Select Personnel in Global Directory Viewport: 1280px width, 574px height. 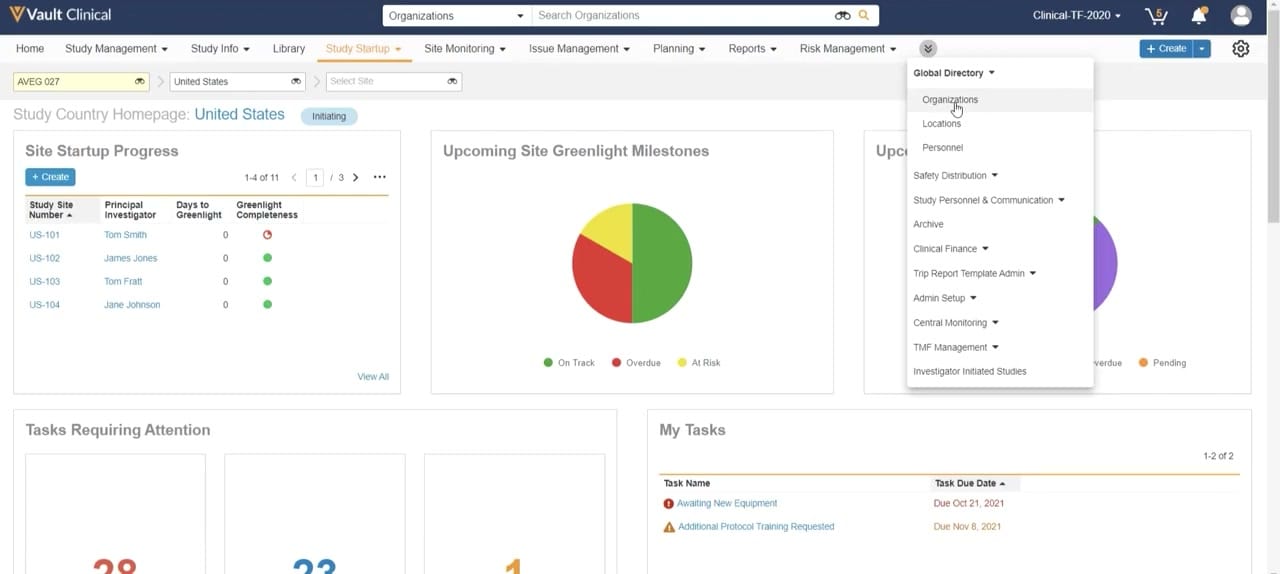click(x=942, y=148)
